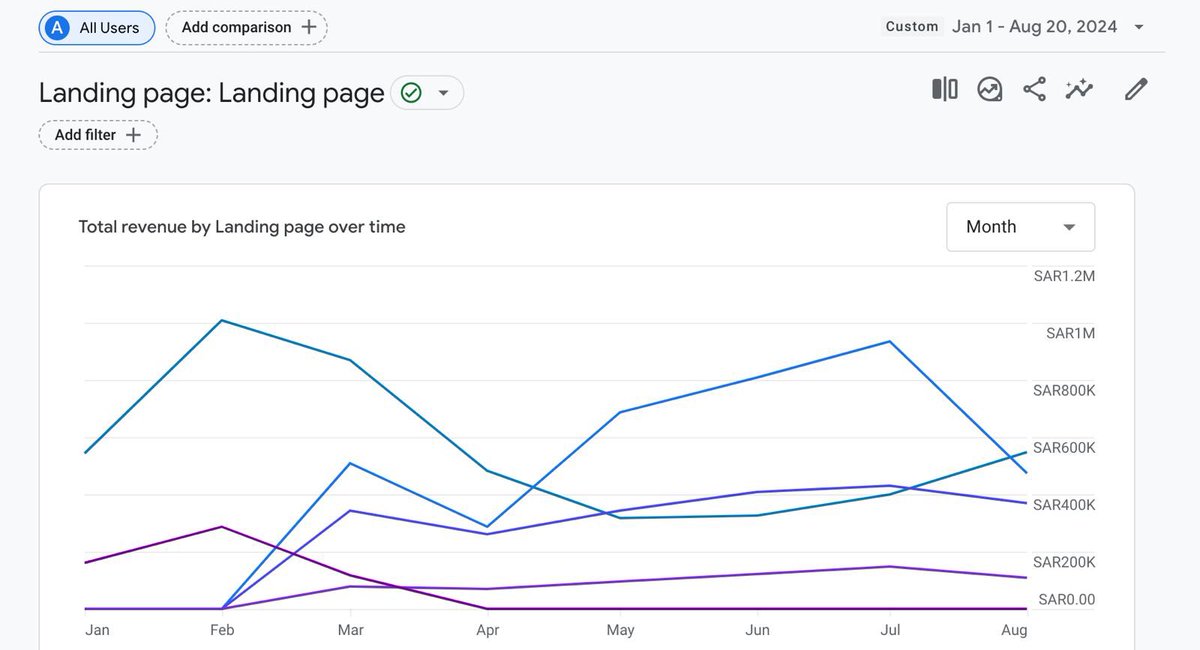Click the dark purple line's February peak
The width and height of the screenshot is (1200, 650).
click(x=221, y=527)
